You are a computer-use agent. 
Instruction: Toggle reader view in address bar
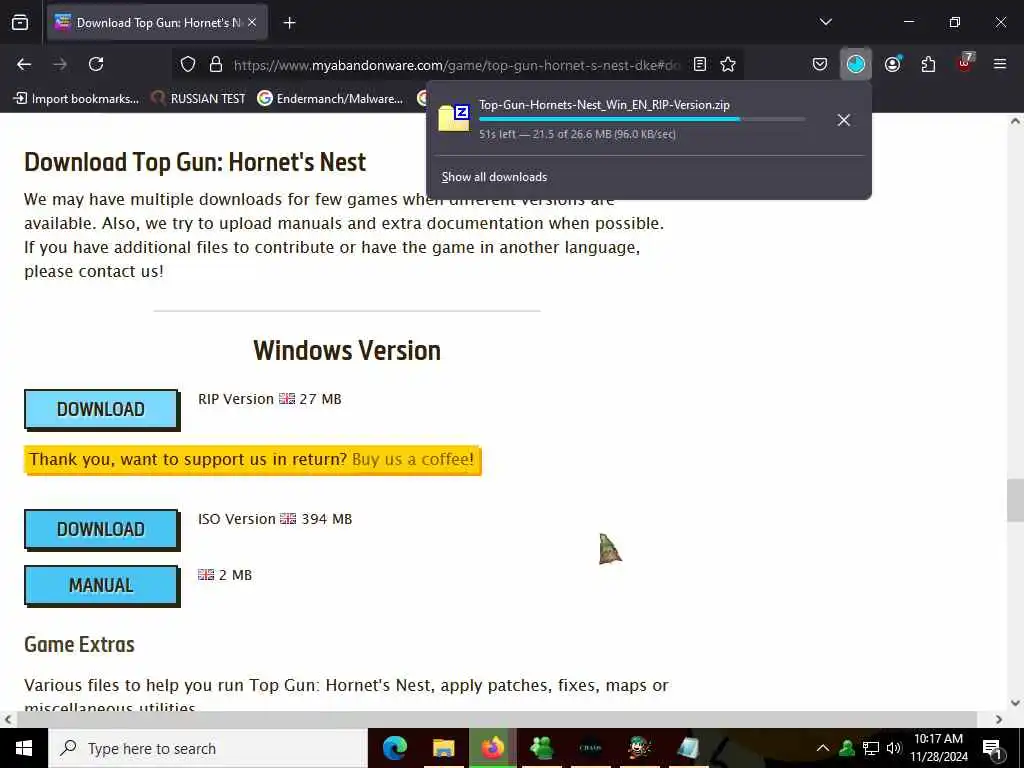pyautogui.click(x=699, y=64)
